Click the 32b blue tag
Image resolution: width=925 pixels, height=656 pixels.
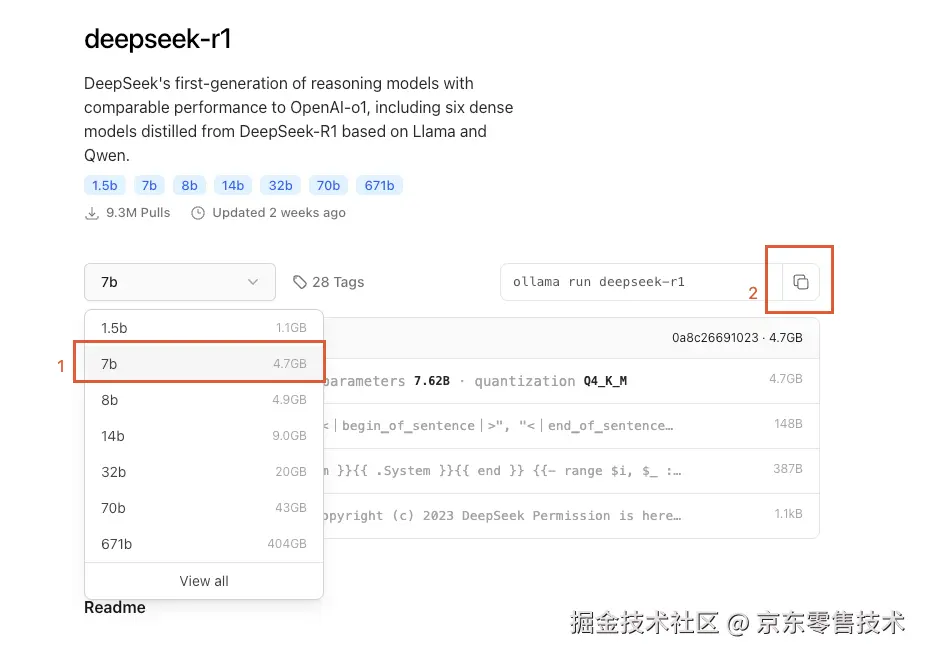point(280,185)
